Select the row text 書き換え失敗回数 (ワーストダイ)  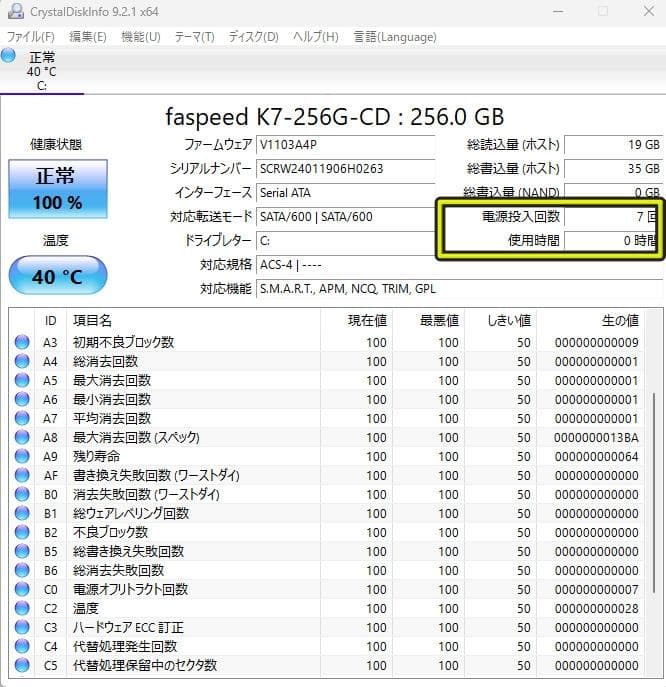156,475
